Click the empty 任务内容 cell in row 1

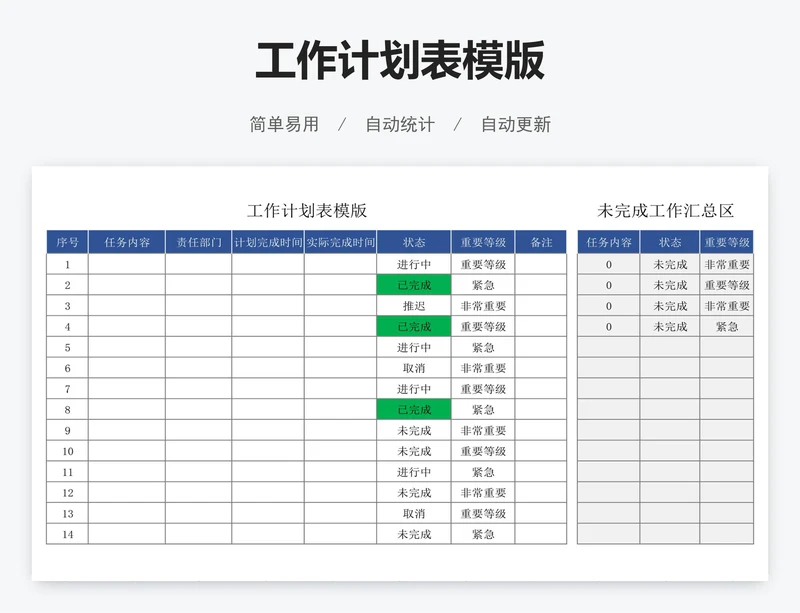(127, 265)
